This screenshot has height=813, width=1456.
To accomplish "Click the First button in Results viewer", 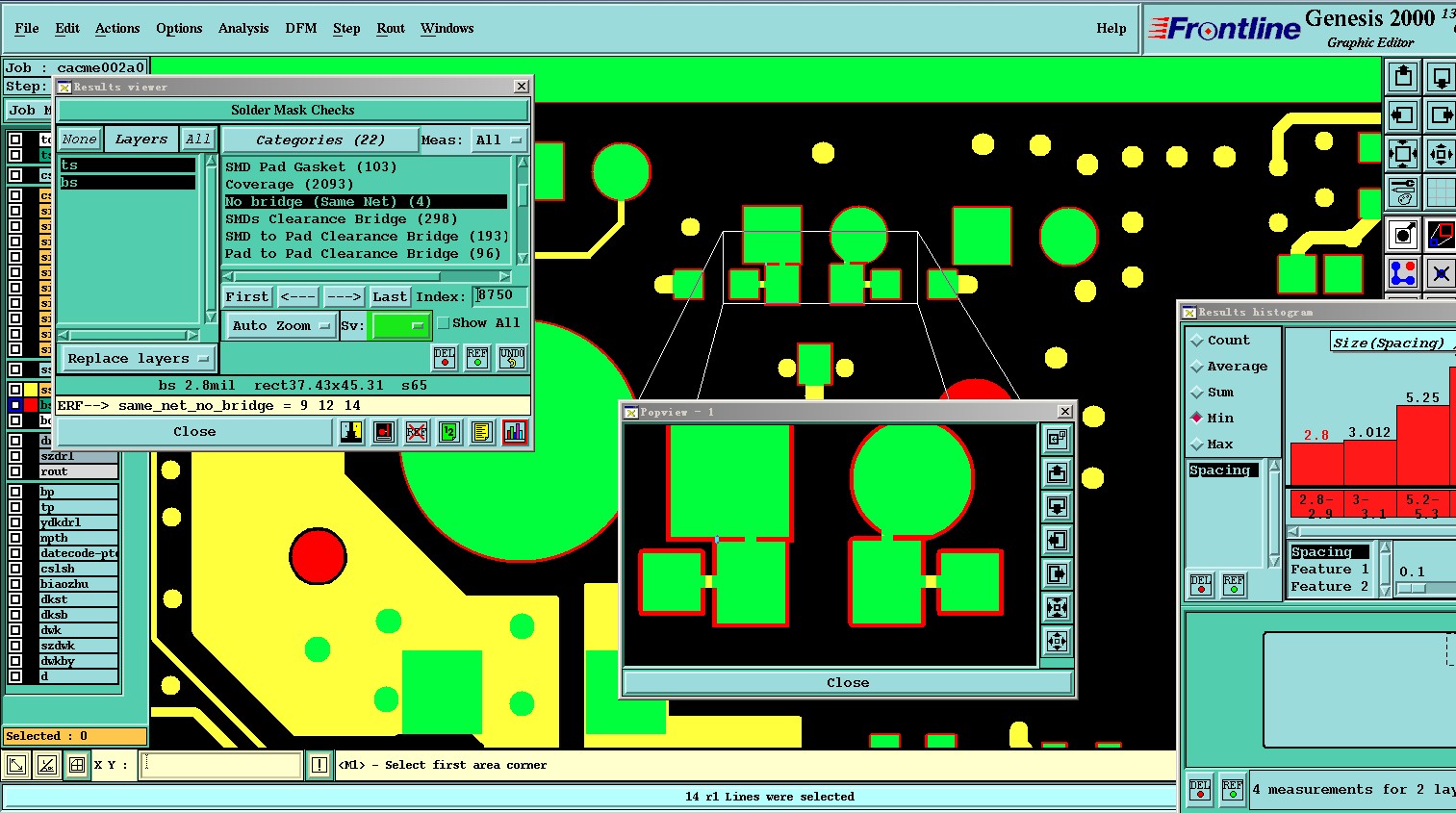I will point(247,297).
